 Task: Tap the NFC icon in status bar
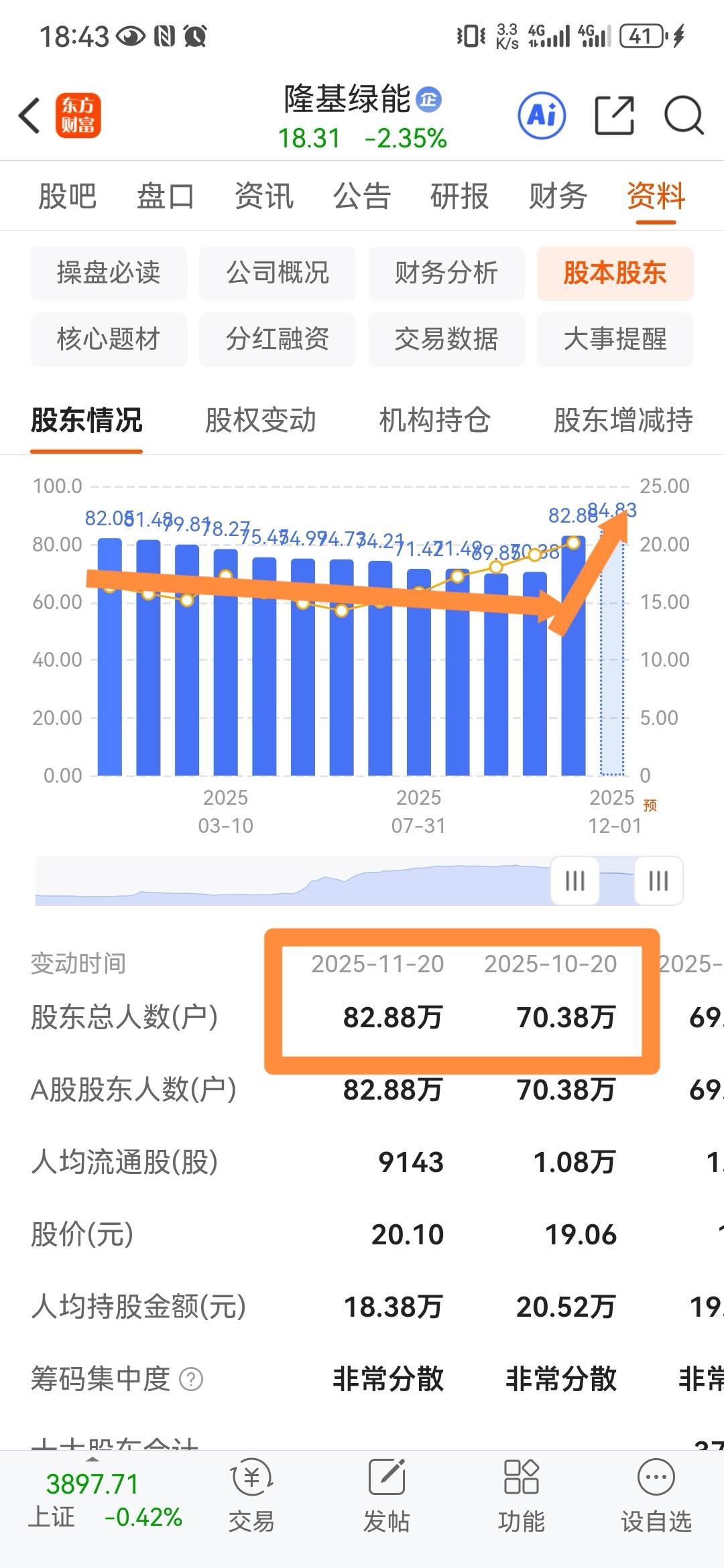pyautogui.click(x=164, y=36)
